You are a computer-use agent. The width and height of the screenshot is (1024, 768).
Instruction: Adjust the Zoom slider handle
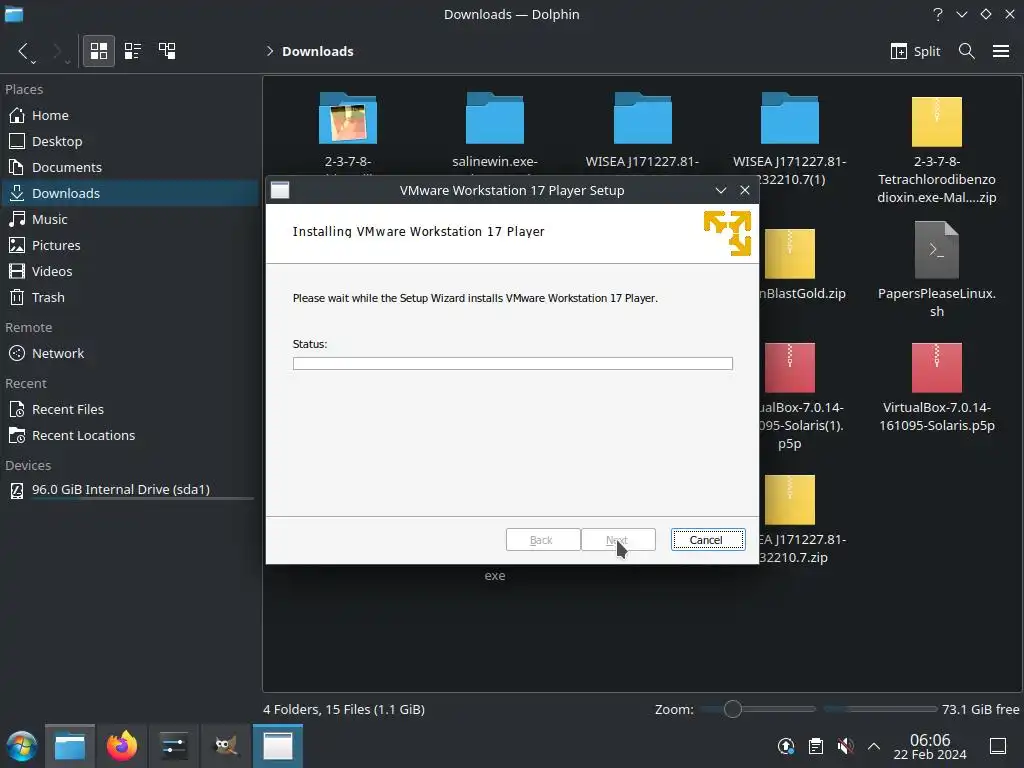[x=732, y=709]
